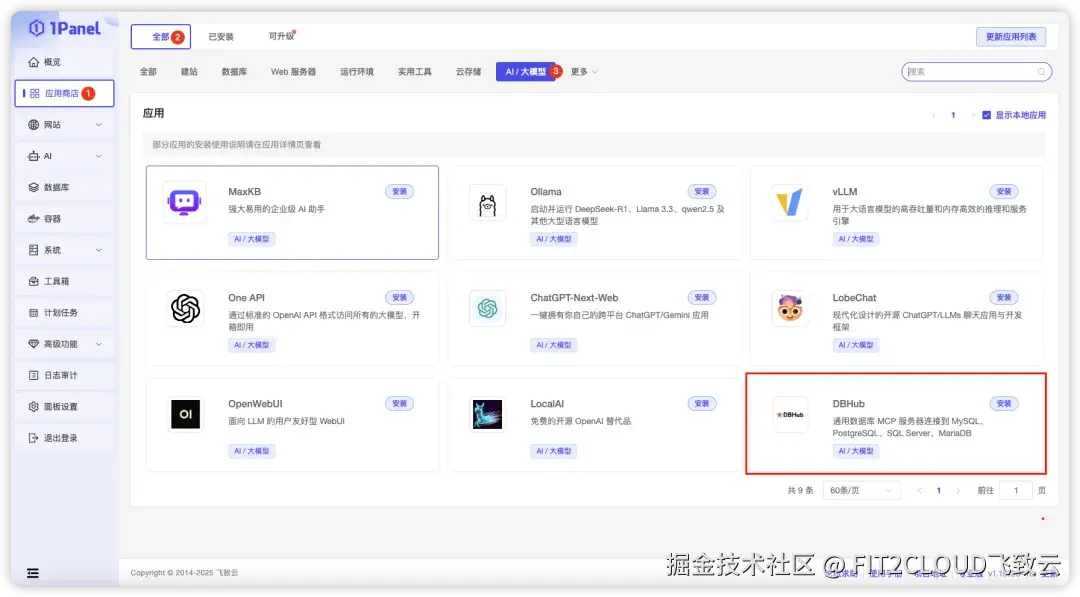Viewport: 1080px width, 597px height.
Task: Open the 高级功能 diamond sidebar icon
Action: (33, 344)
